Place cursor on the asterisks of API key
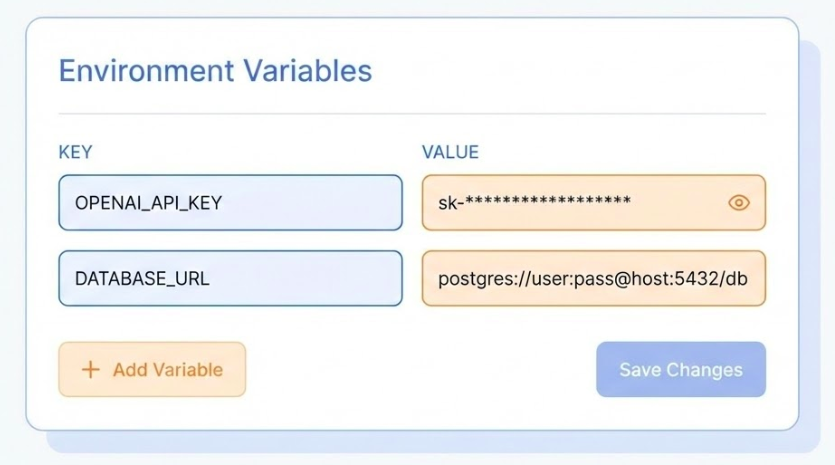Screen dimensions: 835x465 [x=548, y=203]
